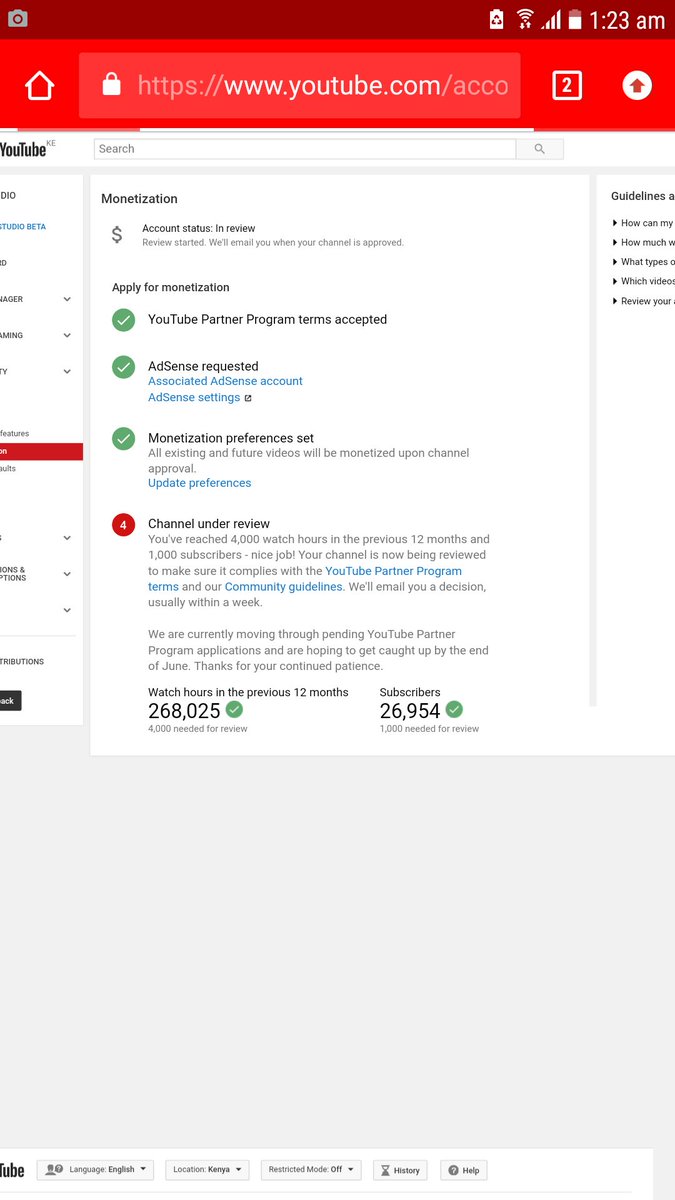Viewport: 675px width, 1200px height.
Task: Tap the battery icon in the status bar
Action: 575,19
